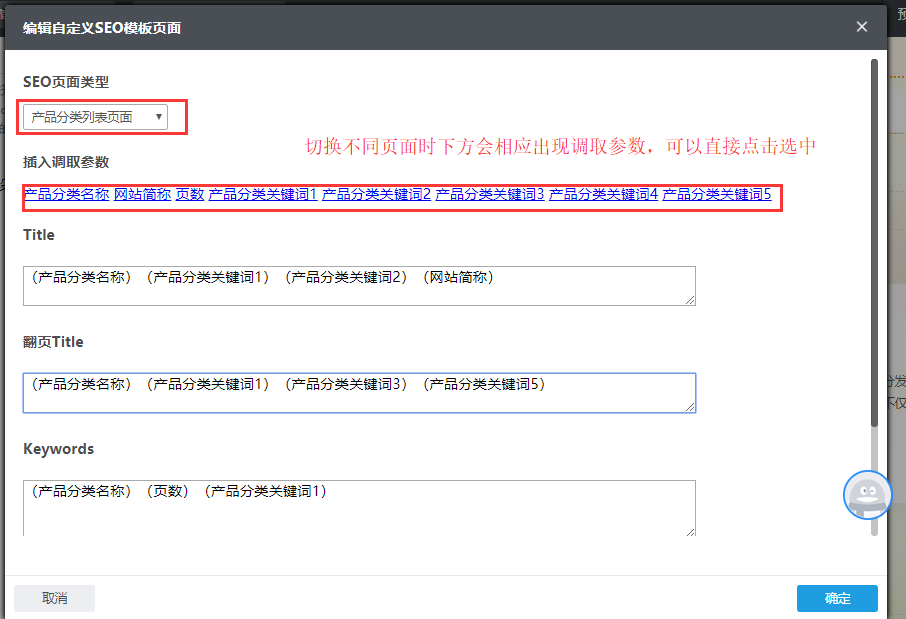This screenshot has height=619, width=906.
Task: Click the 页数 parameter link
Action: [190, 195]
